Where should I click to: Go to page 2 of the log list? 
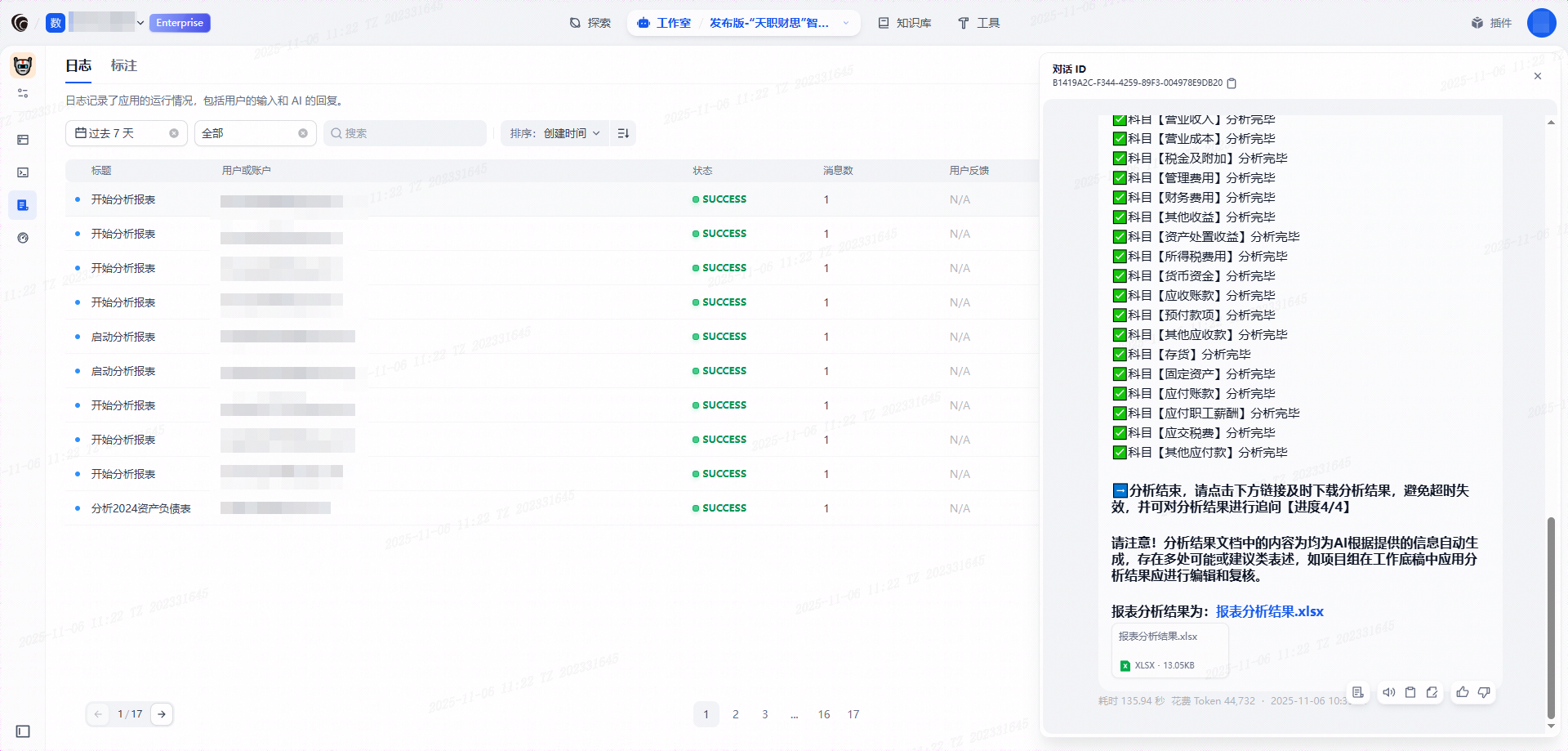[x=735, y=713]
